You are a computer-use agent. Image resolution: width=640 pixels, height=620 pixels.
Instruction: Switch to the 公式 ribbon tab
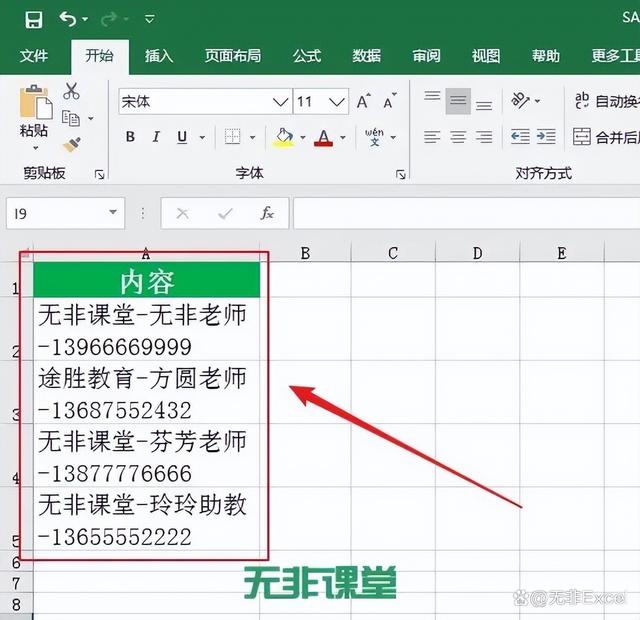pyautogui.click(x=307, y=56)
